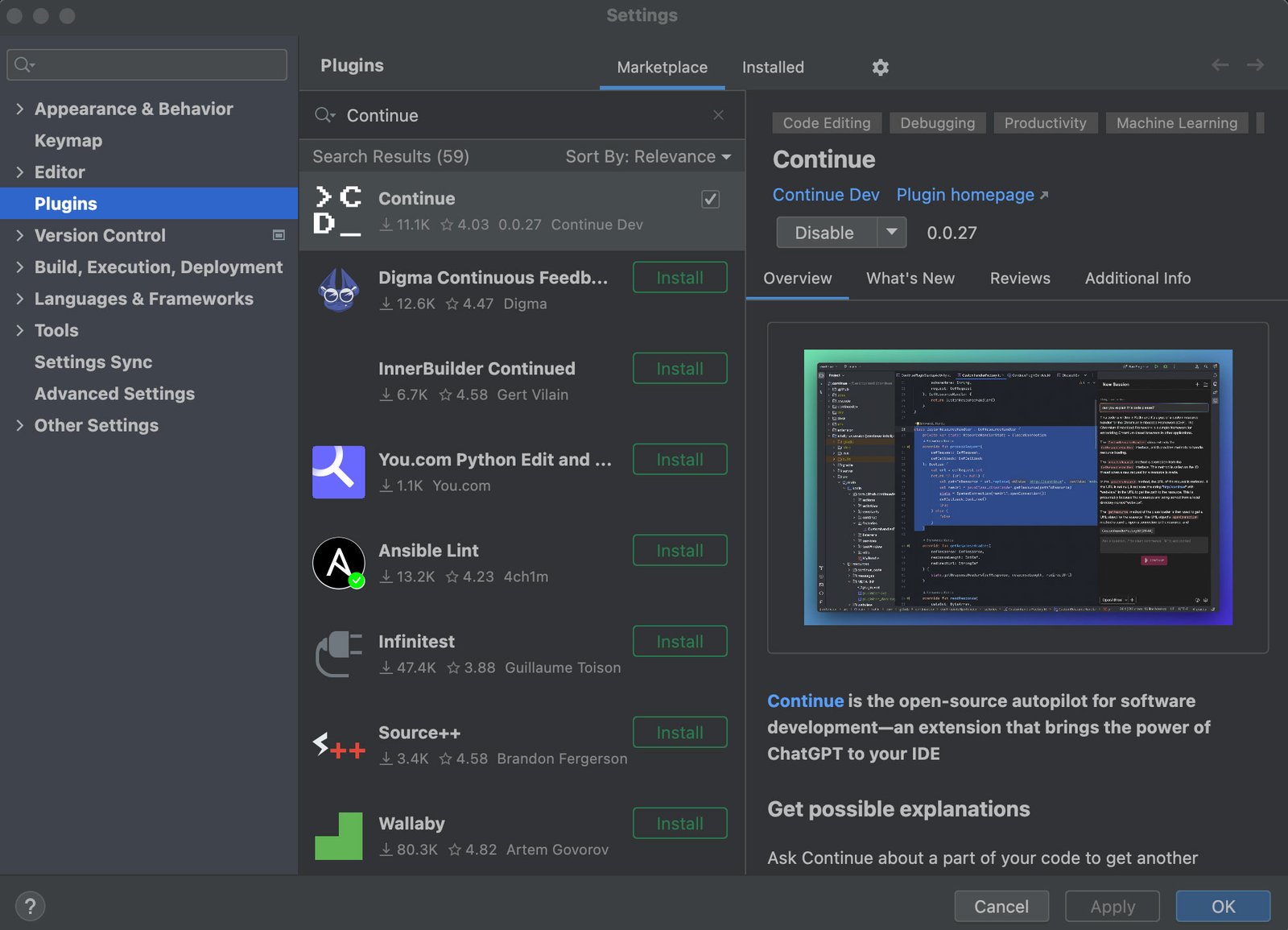Viewport: 1288px width, 930px height.
Task: Clear the Continue search with the X icon
Action: pos(718,115)
